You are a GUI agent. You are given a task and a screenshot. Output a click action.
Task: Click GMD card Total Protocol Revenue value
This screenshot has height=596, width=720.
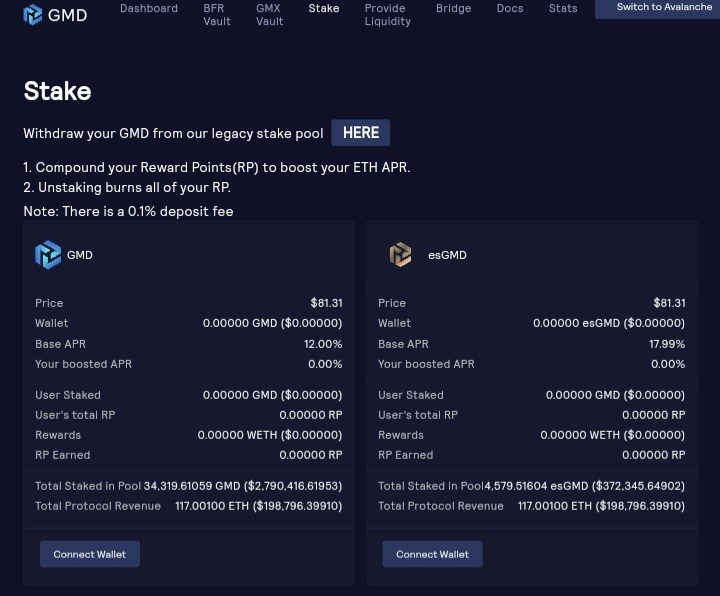point(259,506)
